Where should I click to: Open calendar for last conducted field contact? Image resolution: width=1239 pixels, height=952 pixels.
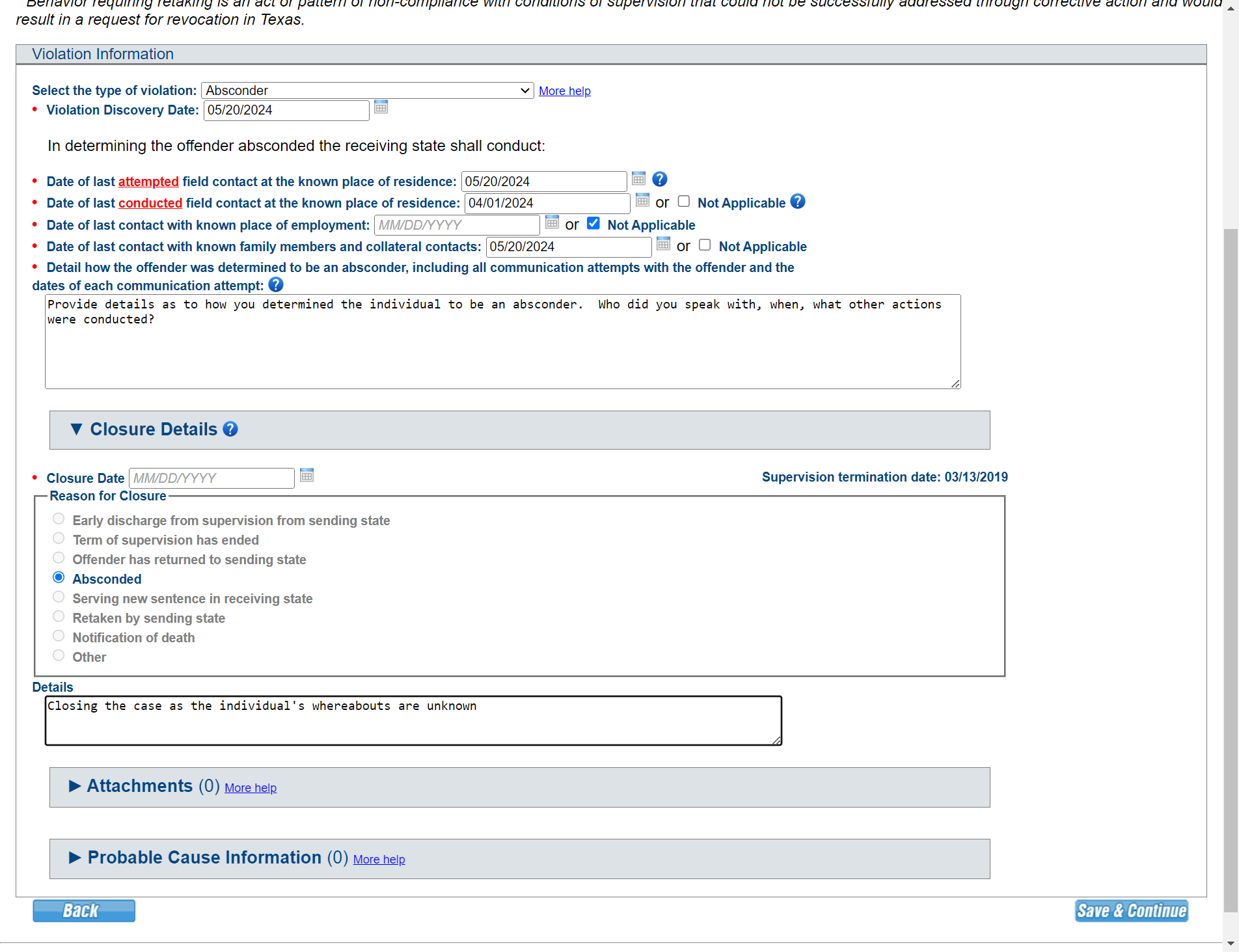pos(642,200)
